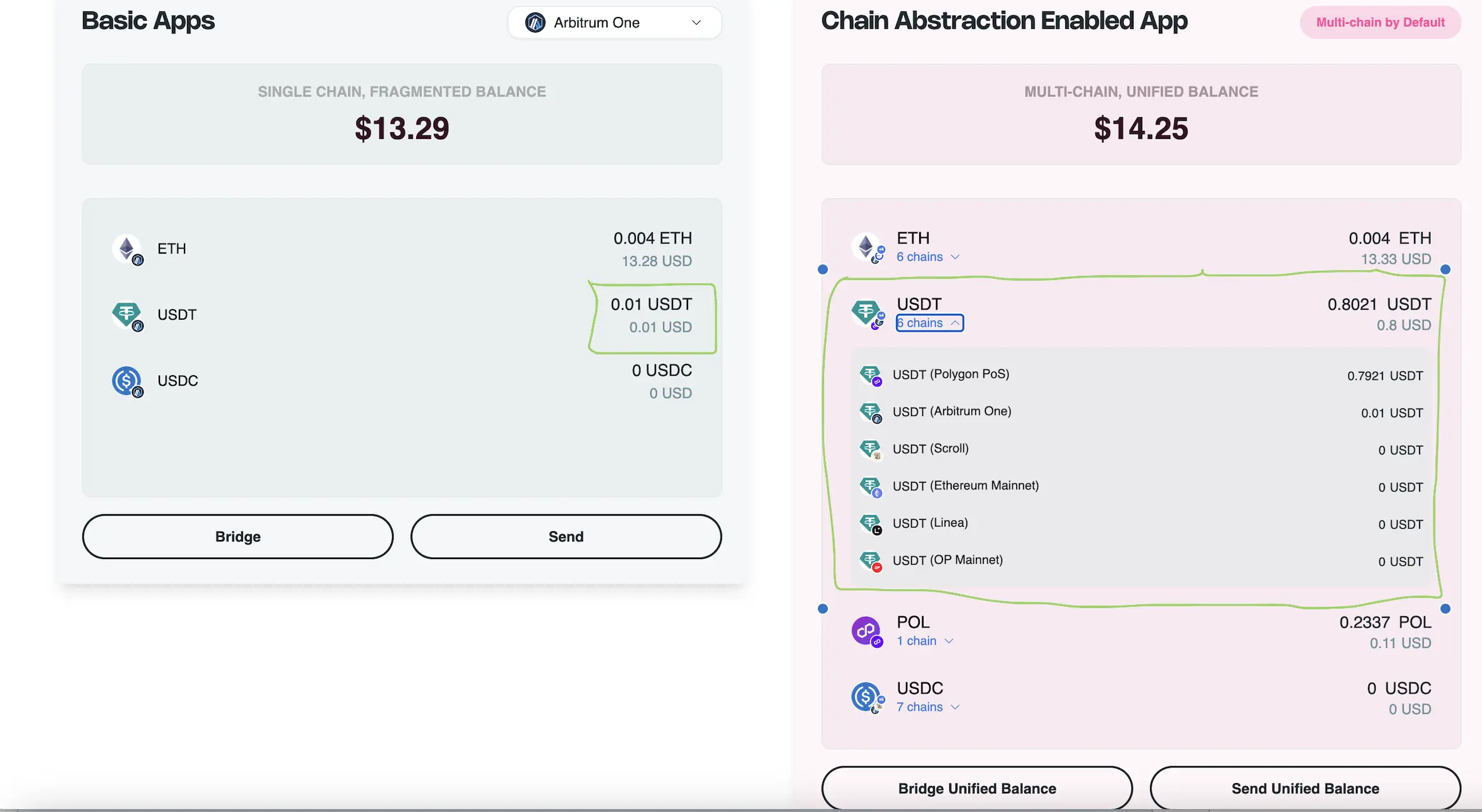Open the Arbitrum One network dropdown
1482x812 pixels.
point(614,23)
